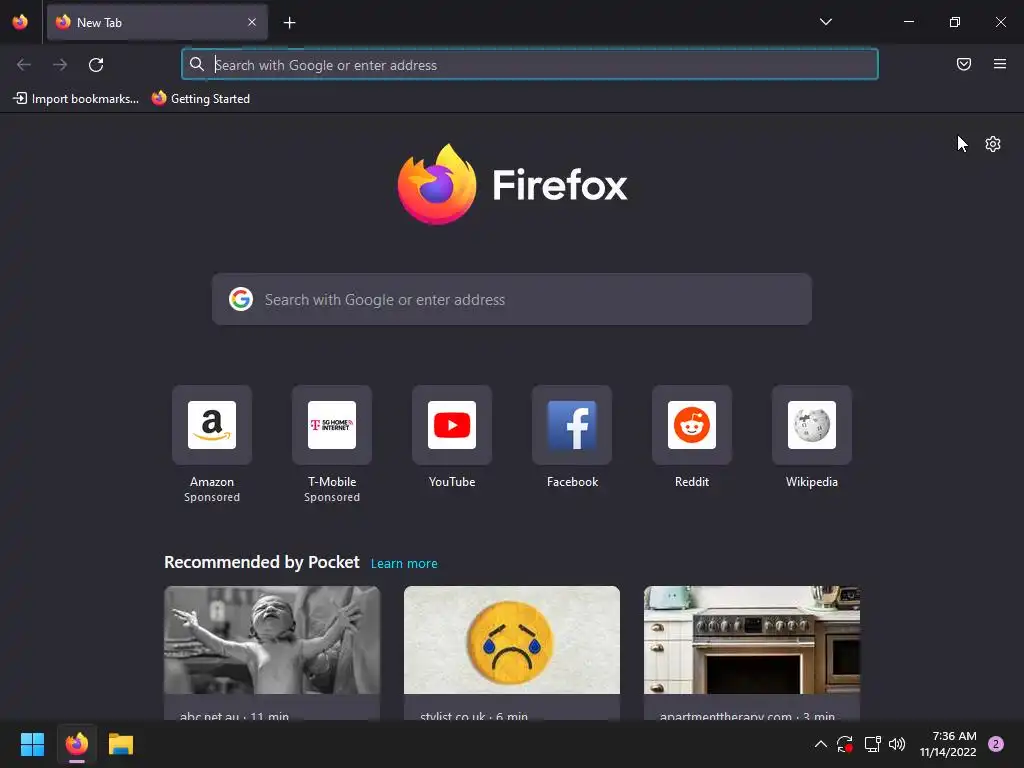Click the Firefox taskbar icon

(x=77, y=744)
